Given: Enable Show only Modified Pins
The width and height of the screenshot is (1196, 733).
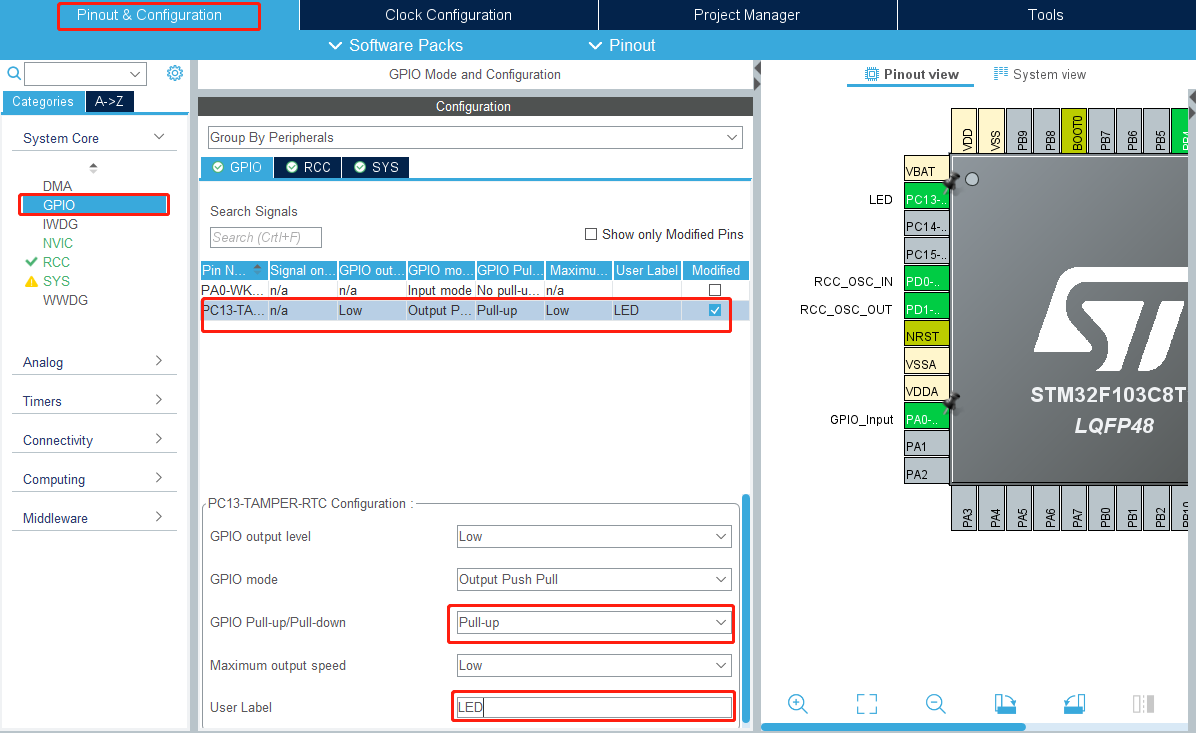Looking at the screenshot, I should click(590, 234).
